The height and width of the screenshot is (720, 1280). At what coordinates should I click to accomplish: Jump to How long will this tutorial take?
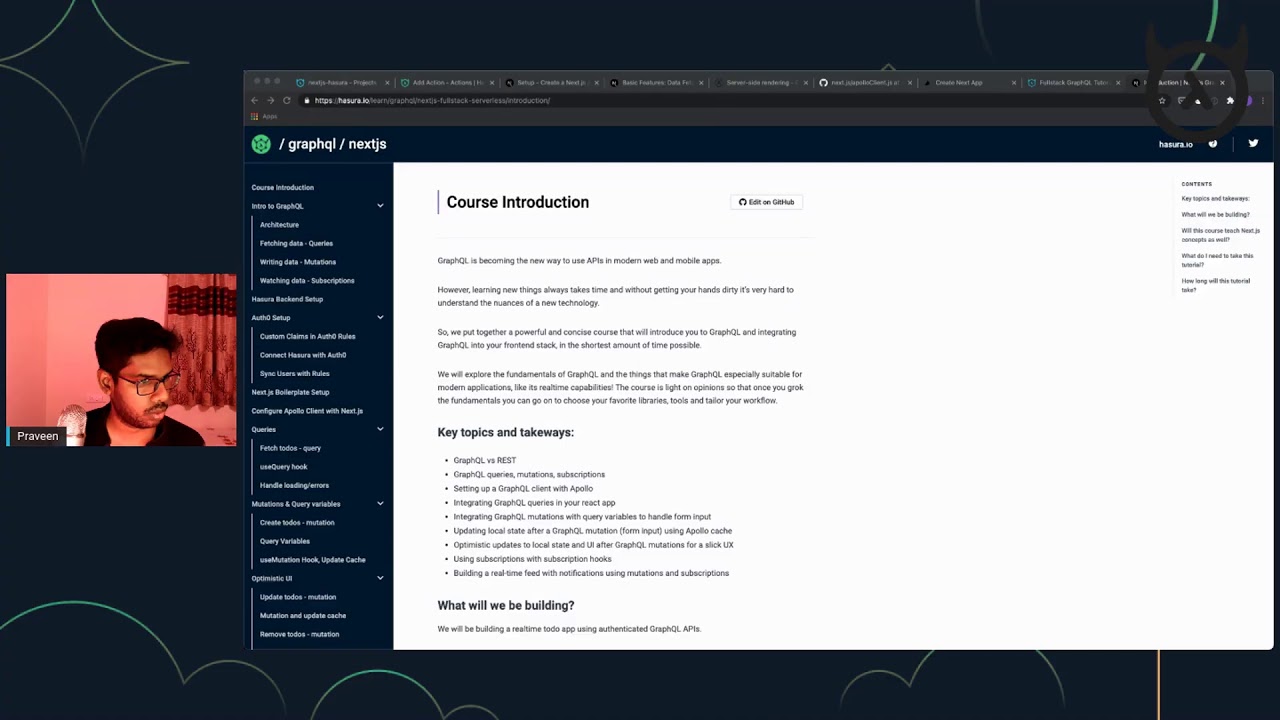1216,285
